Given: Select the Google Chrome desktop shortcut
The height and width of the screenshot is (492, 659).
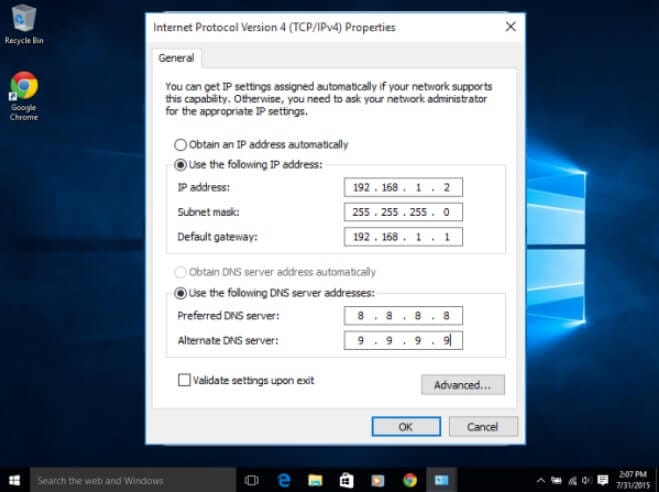Looking at the screenshot, I should [x=24, y=96].
